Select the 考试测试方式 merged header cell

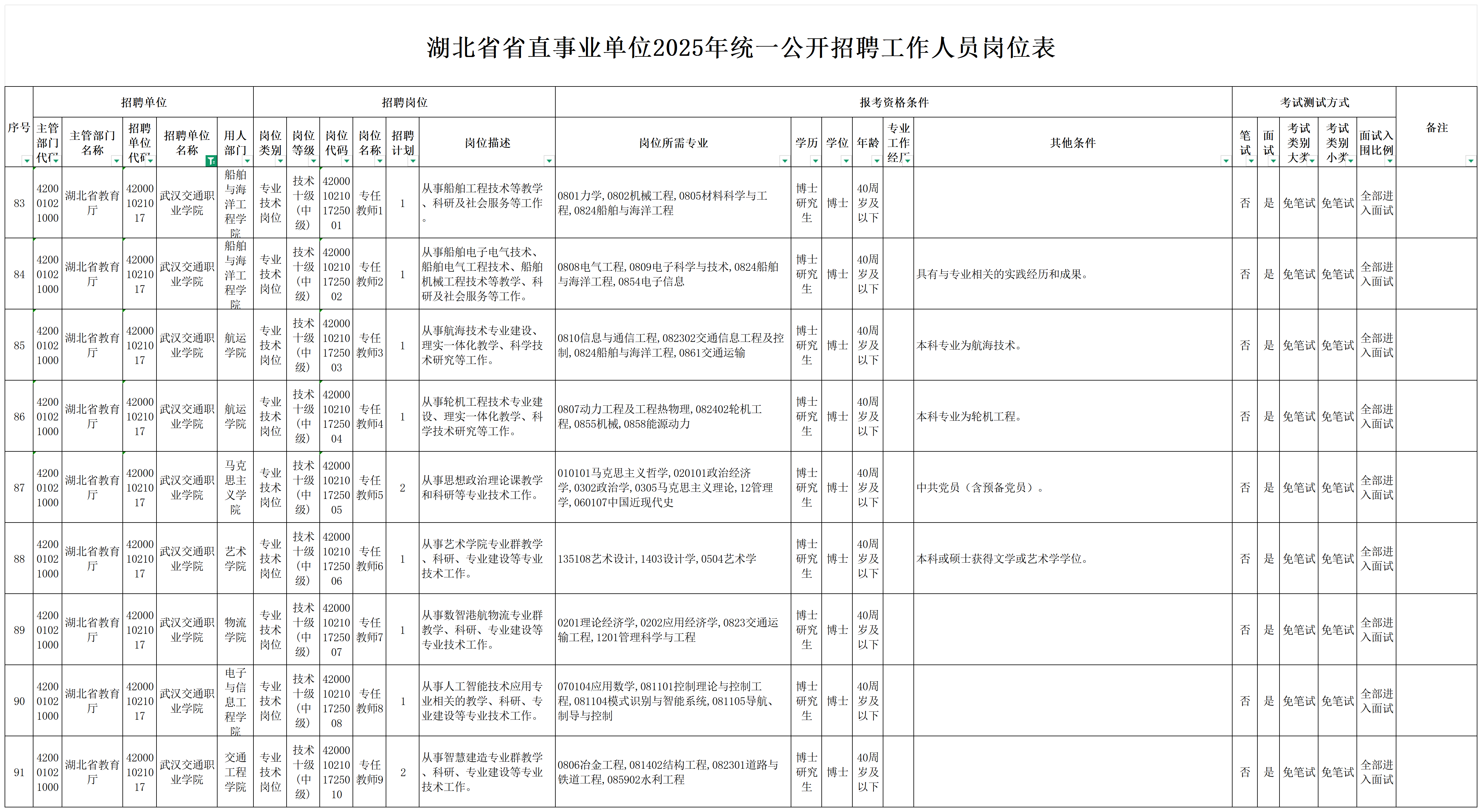pyautogui.click(x=1314, y=102)
